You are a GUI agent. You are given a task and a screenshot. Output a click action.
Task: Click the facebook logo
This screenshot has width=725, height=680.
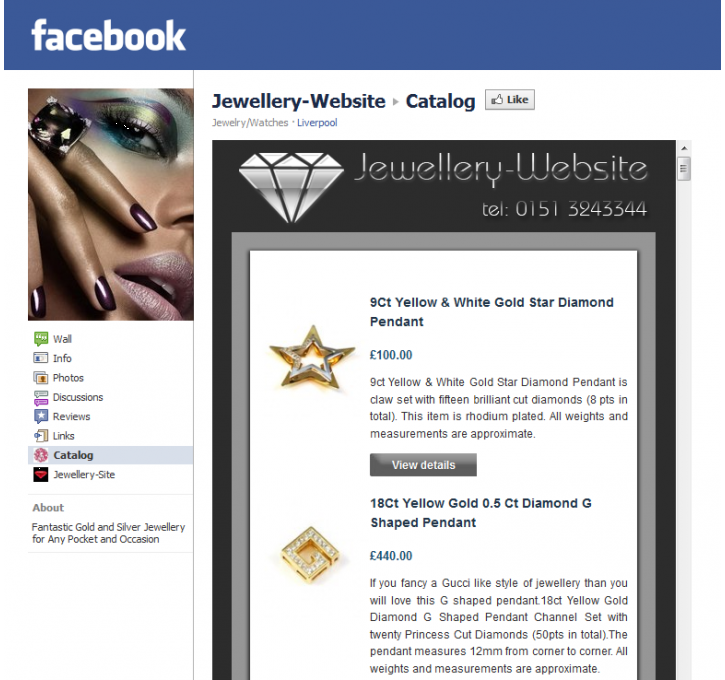108,36
